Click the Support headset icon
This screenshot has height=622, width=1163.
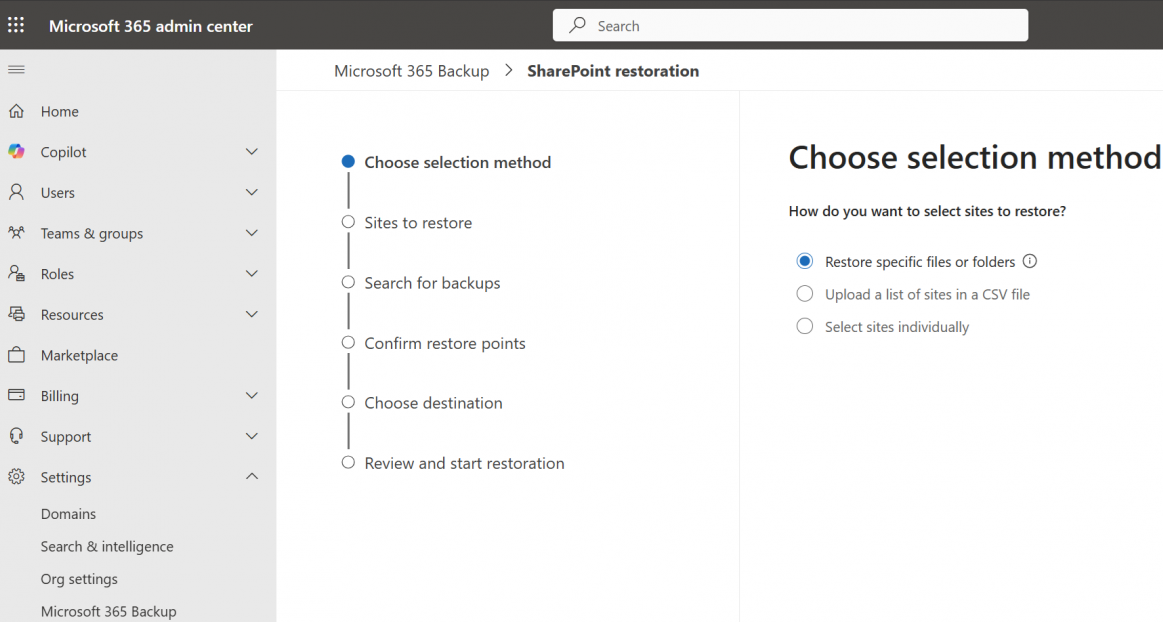pyautogui.click(x=17, y=436)
